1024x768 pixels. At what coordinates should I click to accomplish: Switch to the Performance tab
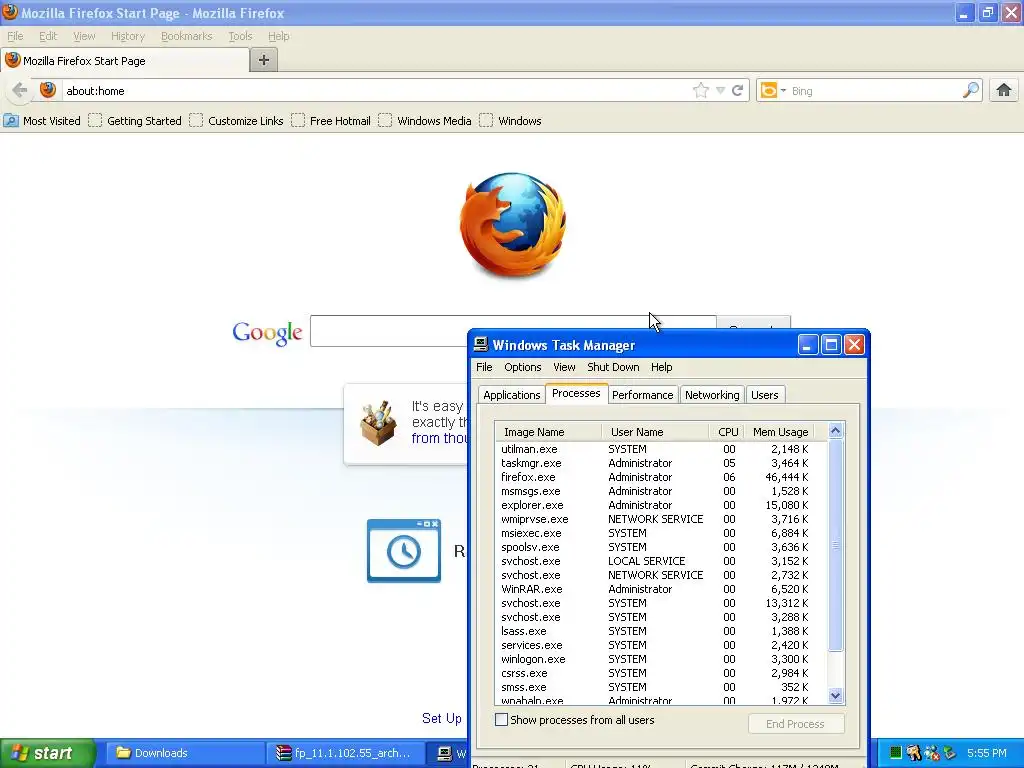[x=643, y=395]
